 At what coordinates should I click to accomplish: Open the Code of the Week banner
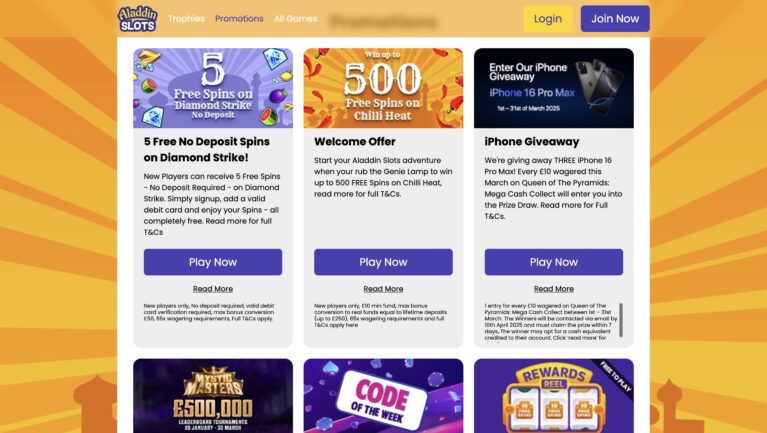383,396
